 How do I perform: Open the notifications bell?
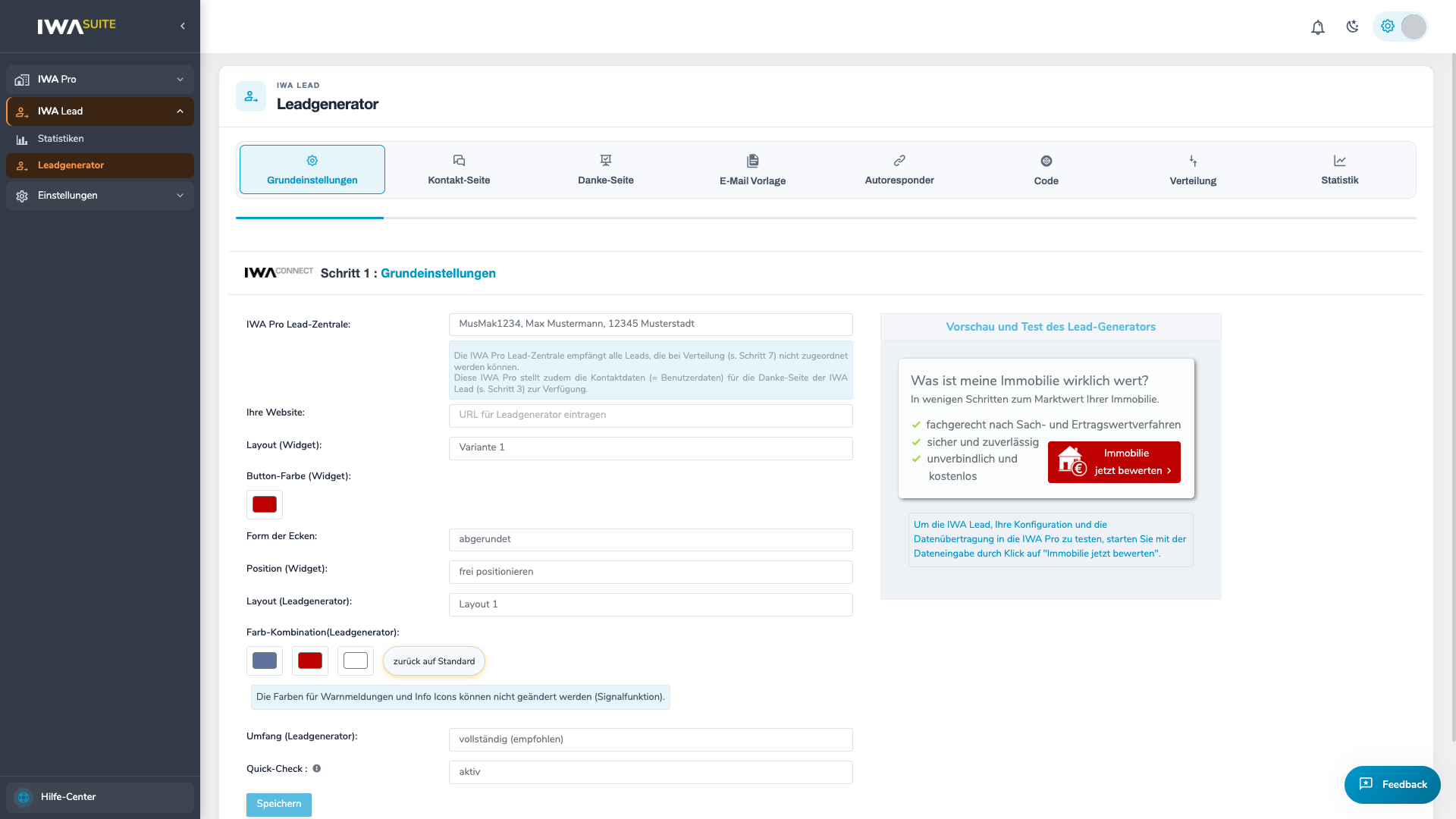(x=1318, y=27)
